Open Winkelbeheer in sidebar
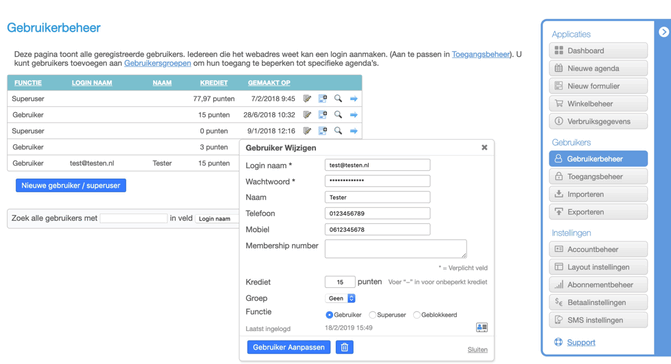The image size is (671, 364). (598, 104)
